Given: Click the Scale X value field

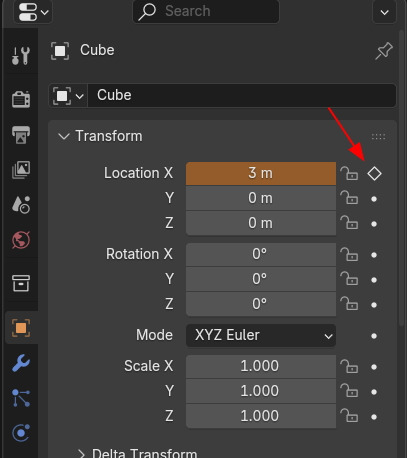Looking at the screenshot, I should coord(261,366).
